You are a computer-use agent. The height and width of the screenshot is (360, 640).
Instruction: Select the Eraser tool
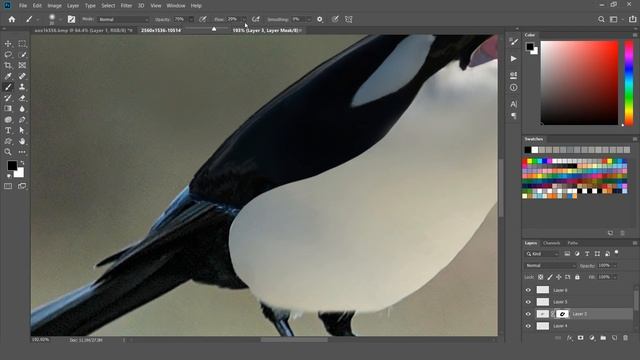tap(22, 98)
